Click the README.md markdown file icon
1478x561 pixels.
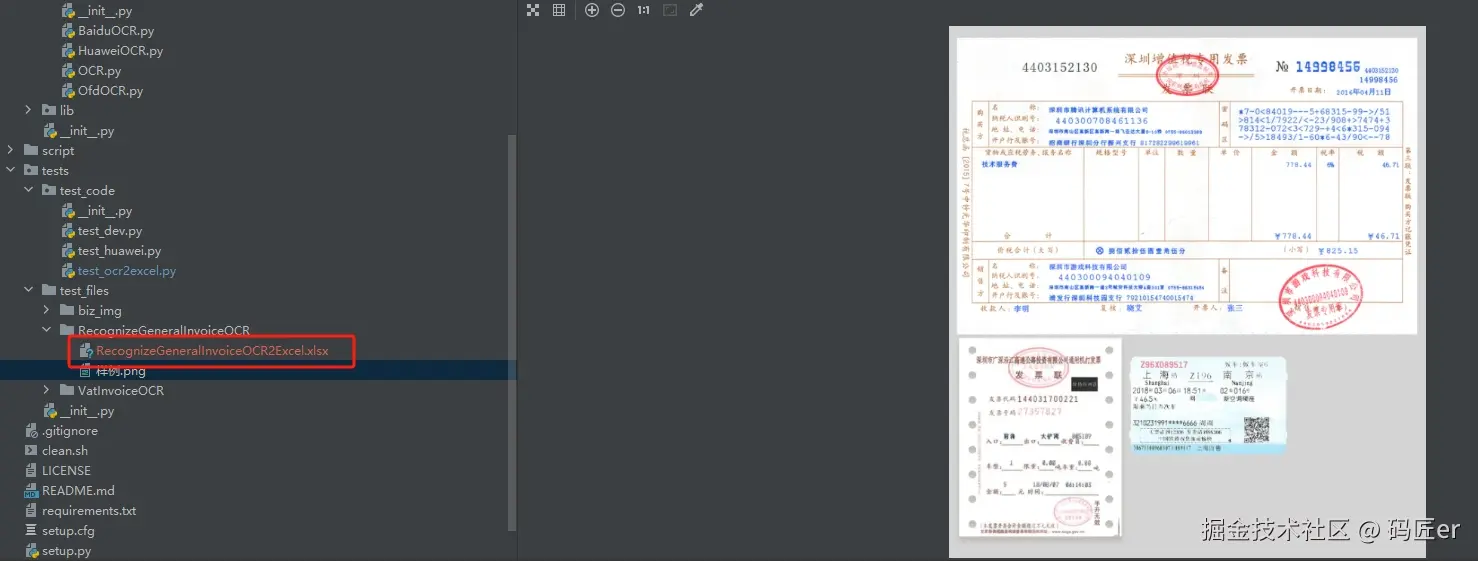[x=32, y=491]
